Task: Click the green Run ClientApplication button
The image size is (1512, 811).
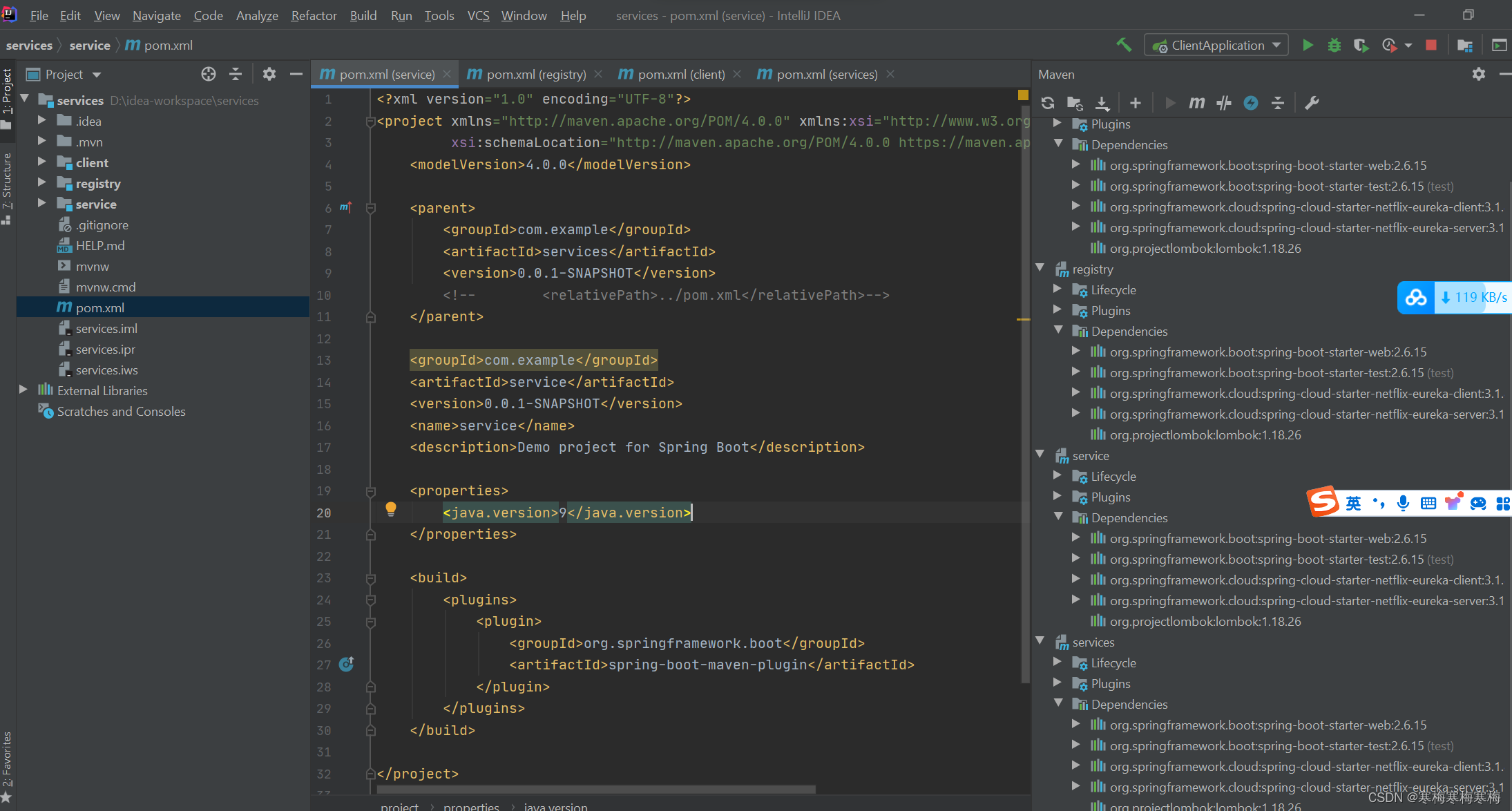Action: [x=1308, y=46]
